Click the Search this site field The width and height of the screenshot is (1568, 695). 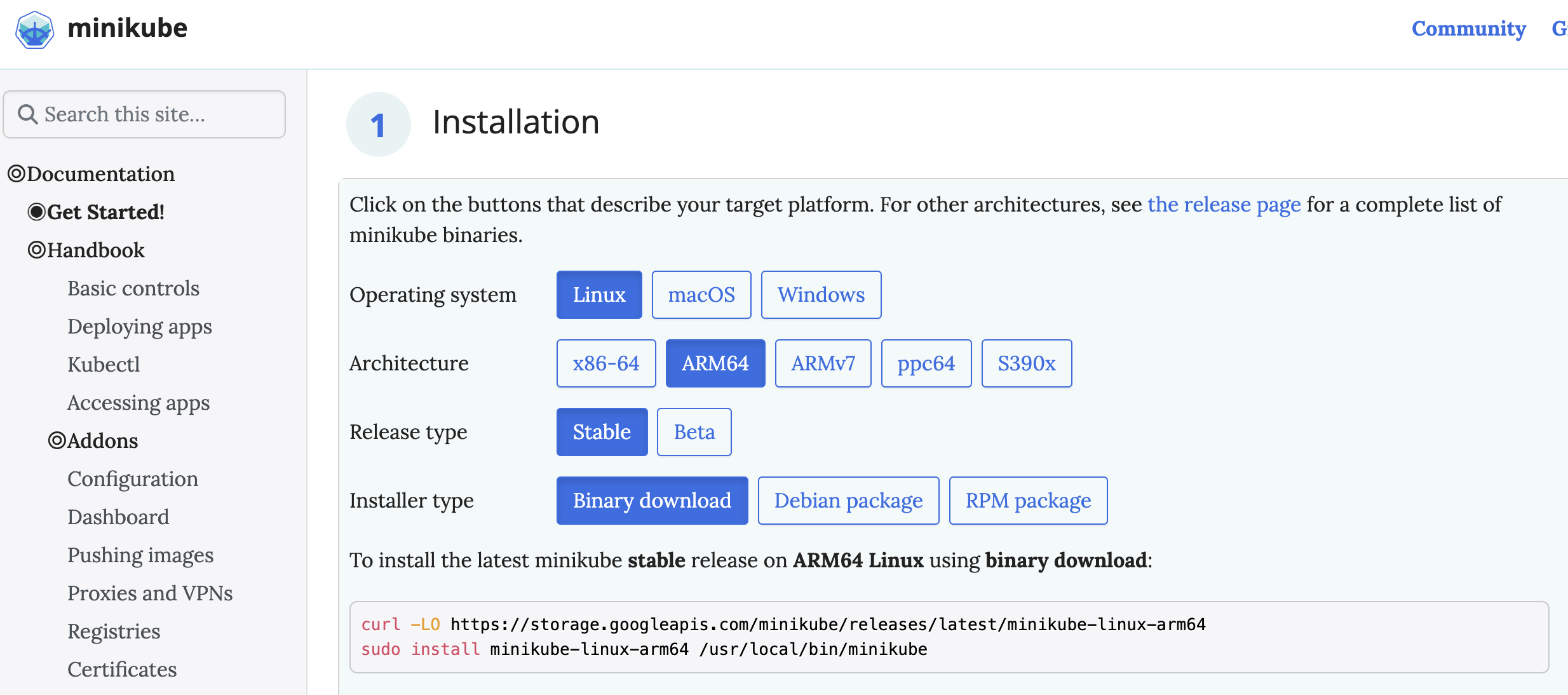[x=144, y=114]
